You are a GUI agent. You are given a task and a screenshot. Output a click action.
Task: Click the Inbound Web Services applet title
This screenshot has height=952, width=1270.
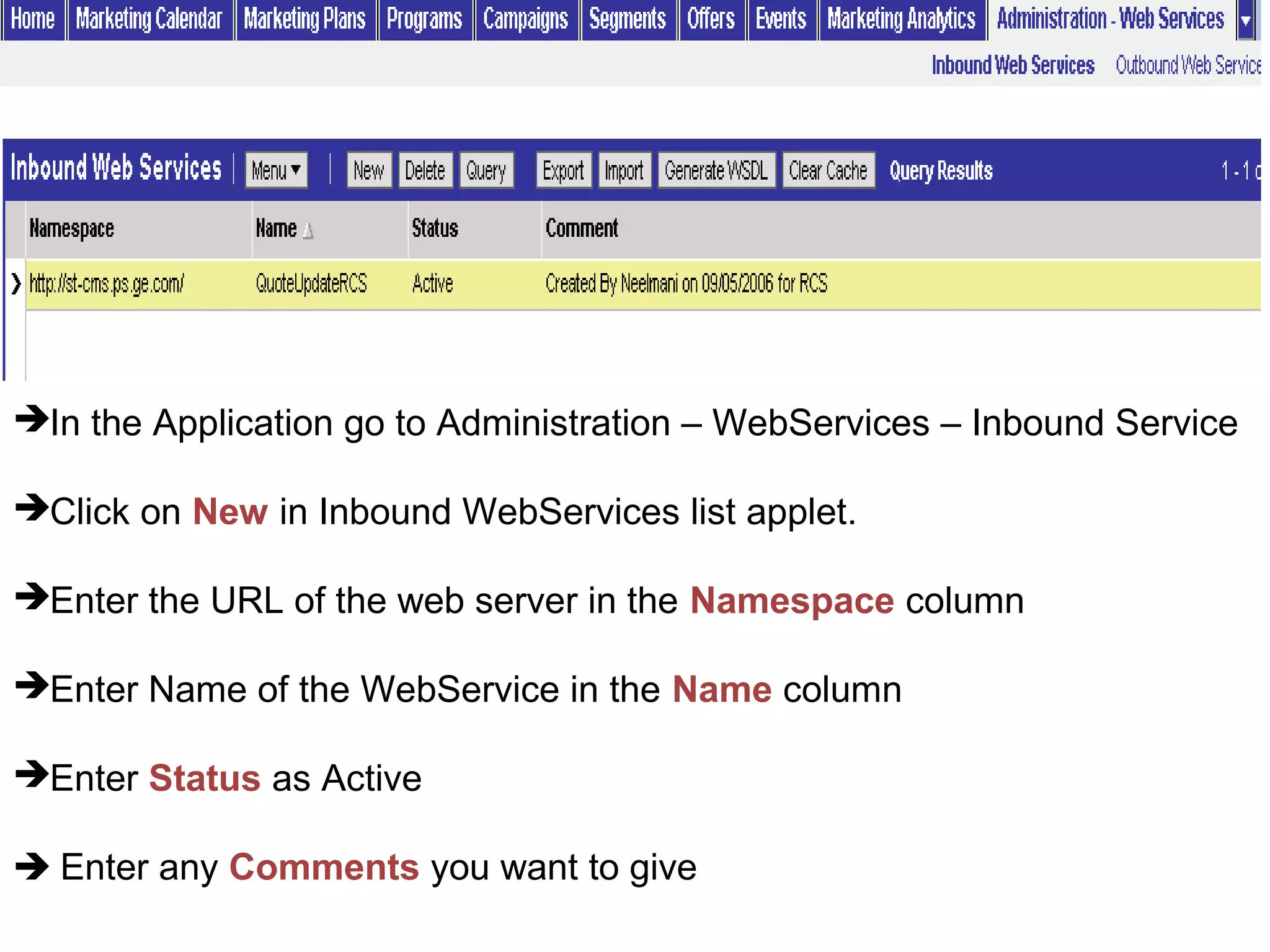(x=116, y=168)
